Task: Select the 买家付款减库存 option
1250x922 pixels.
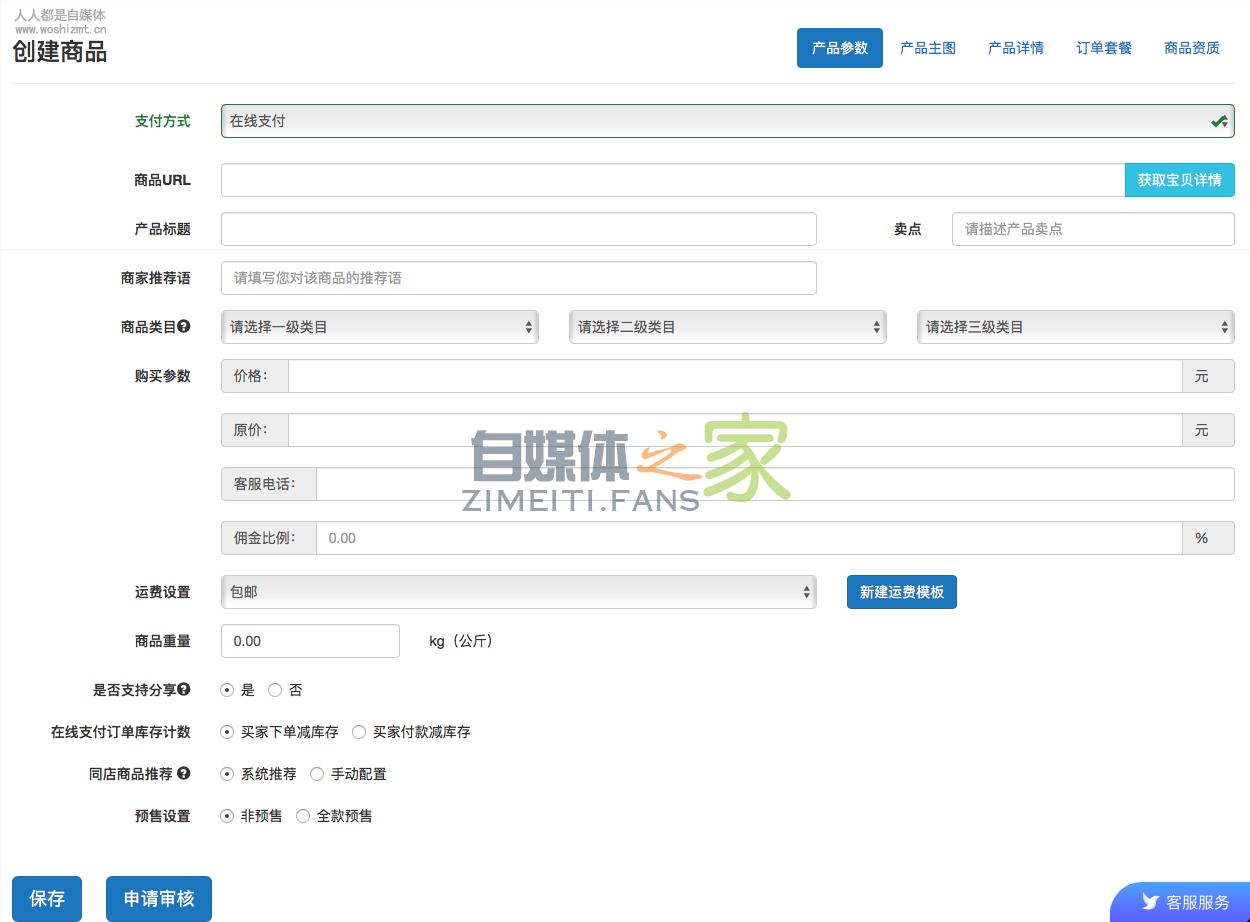Action: tap(359, 731)
